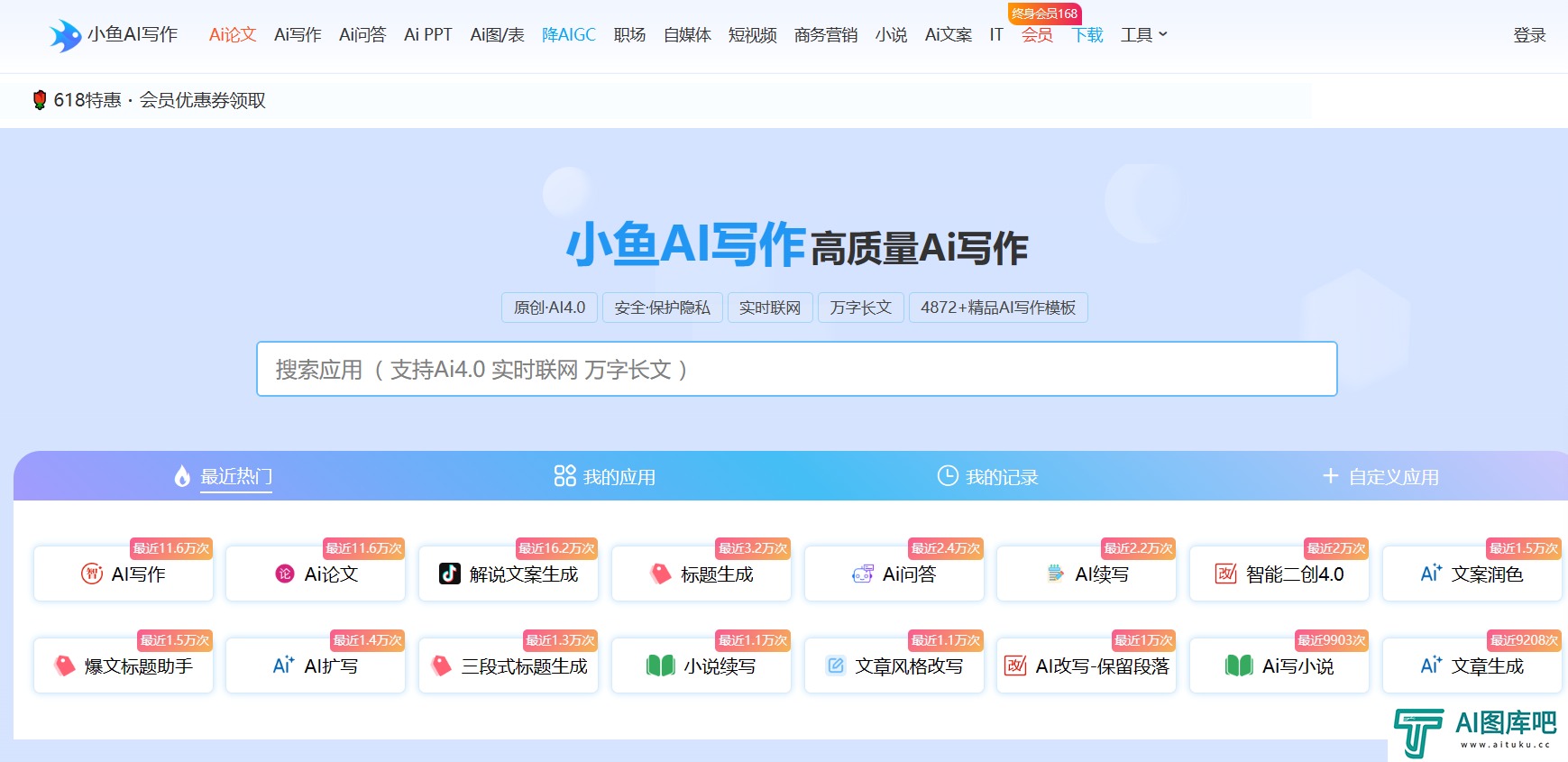Click the 最近2.2万次 usage badge
The image size is (1568, 762).
pos(1138,548)
